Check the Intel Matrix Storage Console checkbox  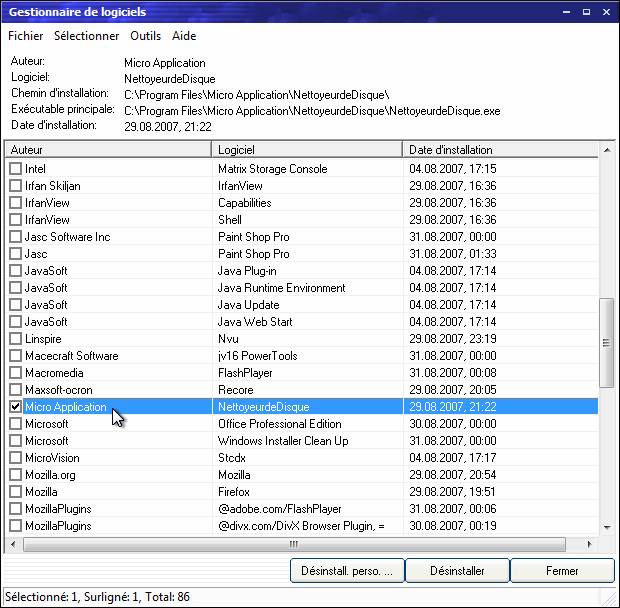(x=15, y=169)
